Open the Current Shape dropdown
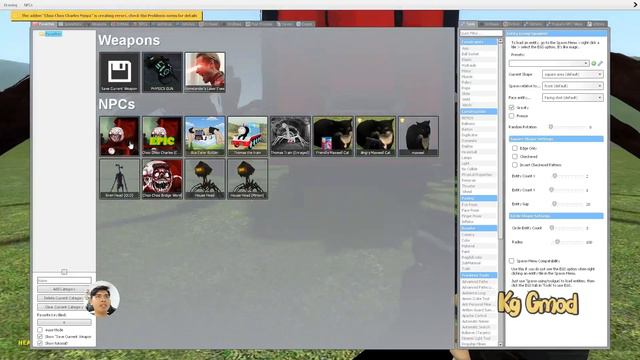 click(x=573, y=74)
